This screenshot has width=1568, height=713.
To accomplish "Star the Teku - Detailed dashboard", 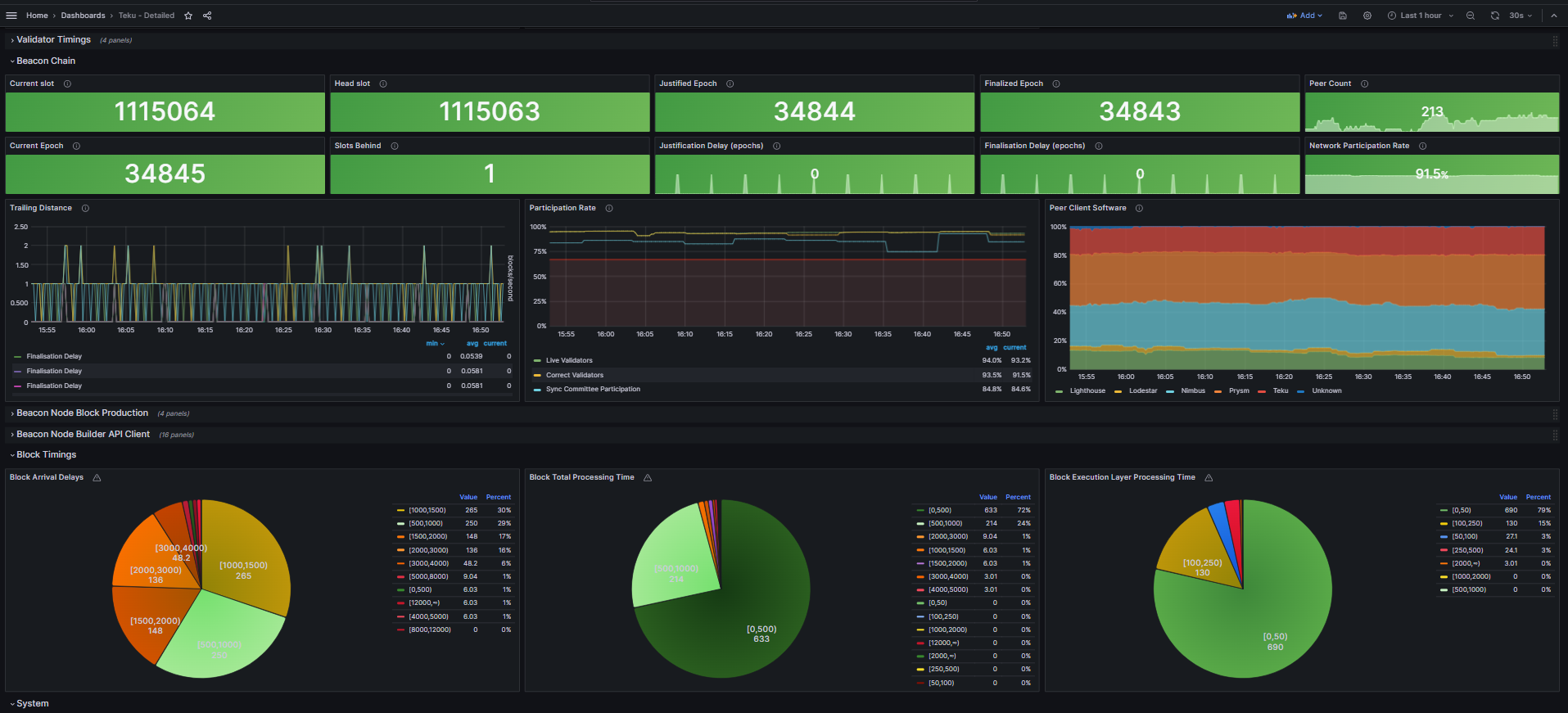I will coord(188,16).
